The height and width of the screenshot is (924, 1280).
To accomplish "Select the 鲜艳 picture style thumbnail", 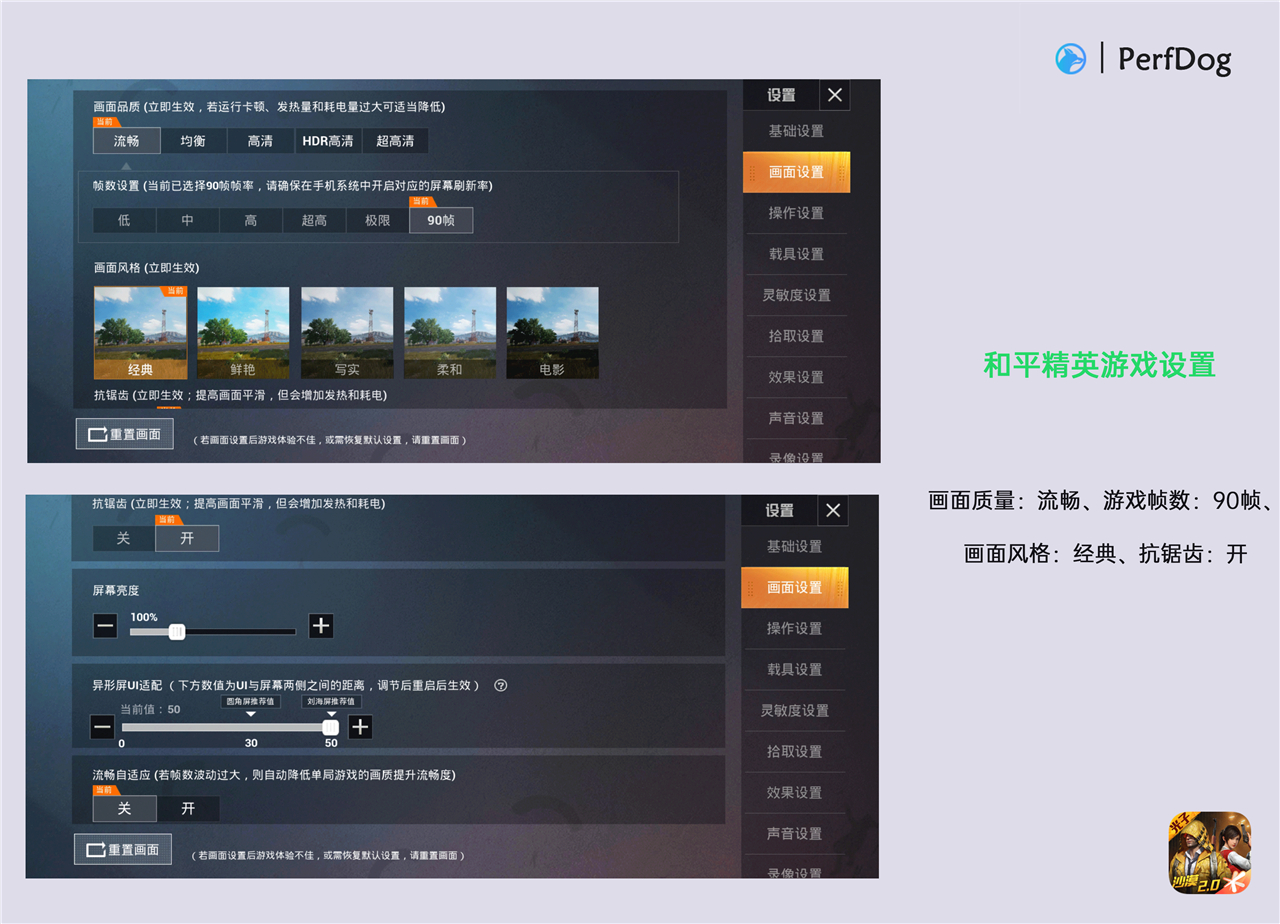I will [x=243, y=332].
